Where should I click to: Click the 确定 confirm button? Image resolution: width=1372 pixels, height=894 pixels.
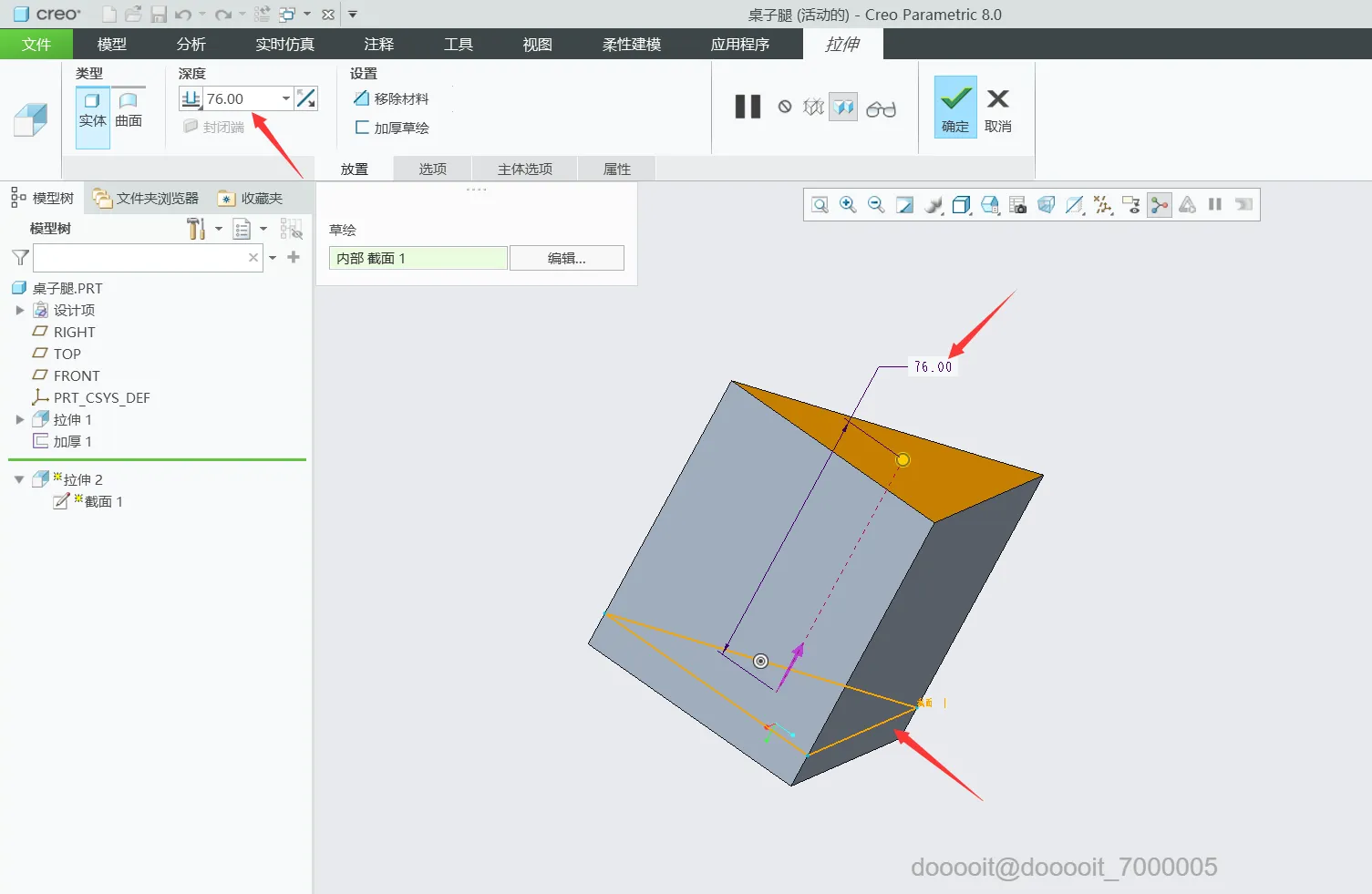tap(955, 108)
